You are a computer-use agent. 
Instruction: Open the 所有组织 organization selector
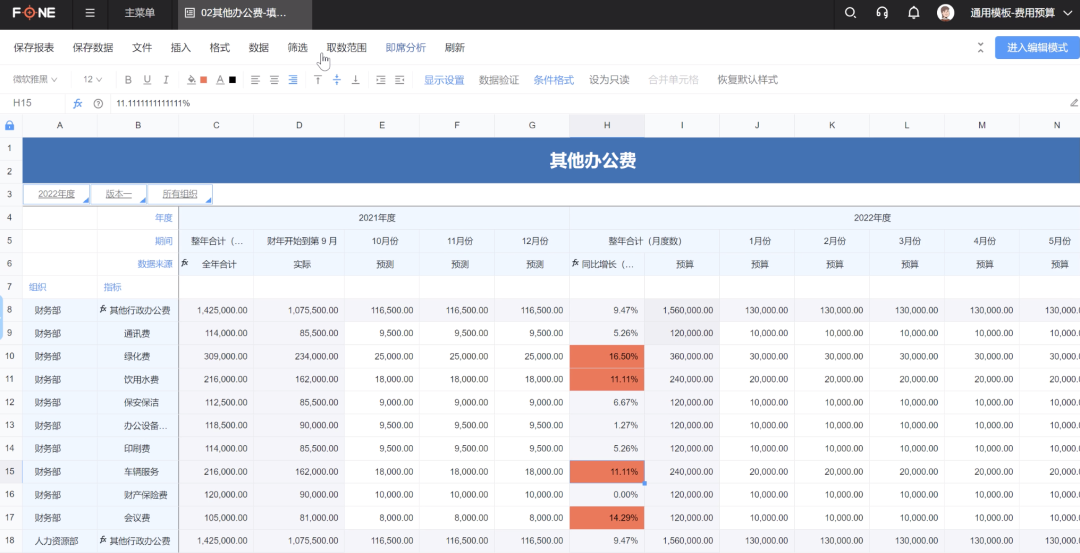point(180,194)
